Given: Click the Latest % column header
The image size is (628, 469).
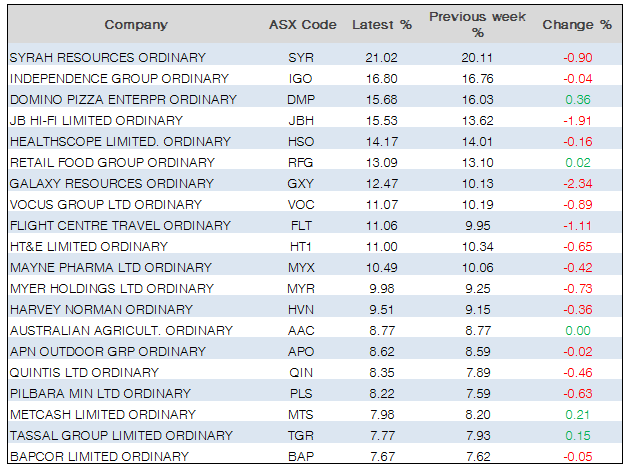Looking at the screenshot, I should [380, 24].
